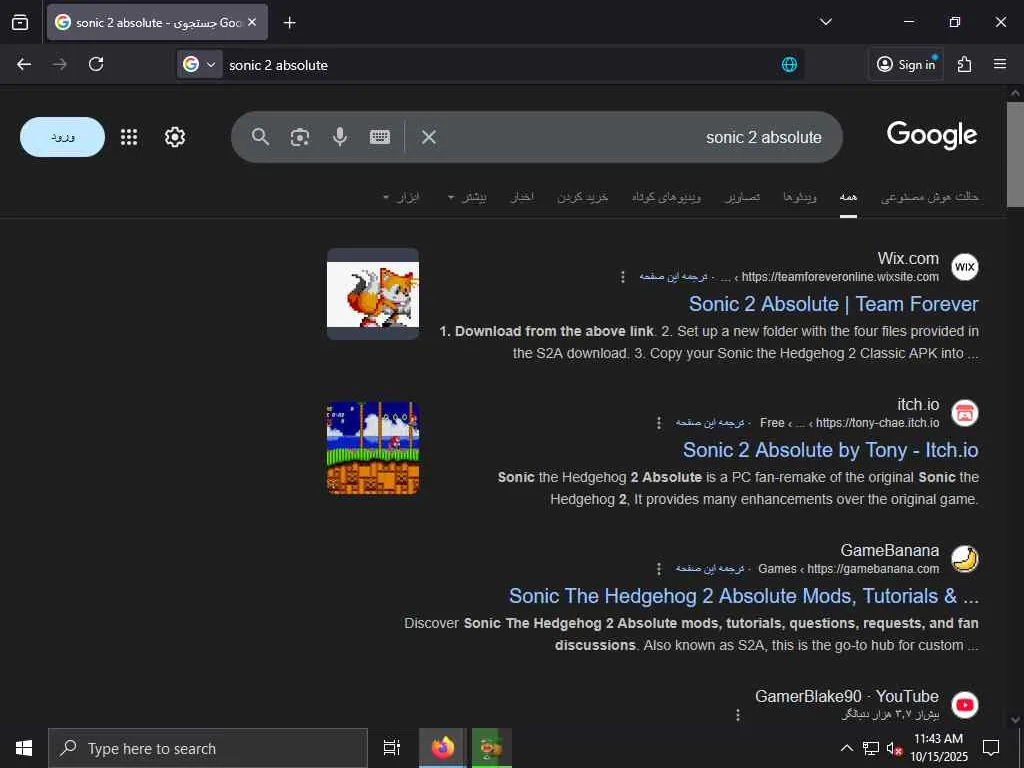Switch to the short videos tab
This screenshot has width=1024, height=768.
click(x=666, y=197)
